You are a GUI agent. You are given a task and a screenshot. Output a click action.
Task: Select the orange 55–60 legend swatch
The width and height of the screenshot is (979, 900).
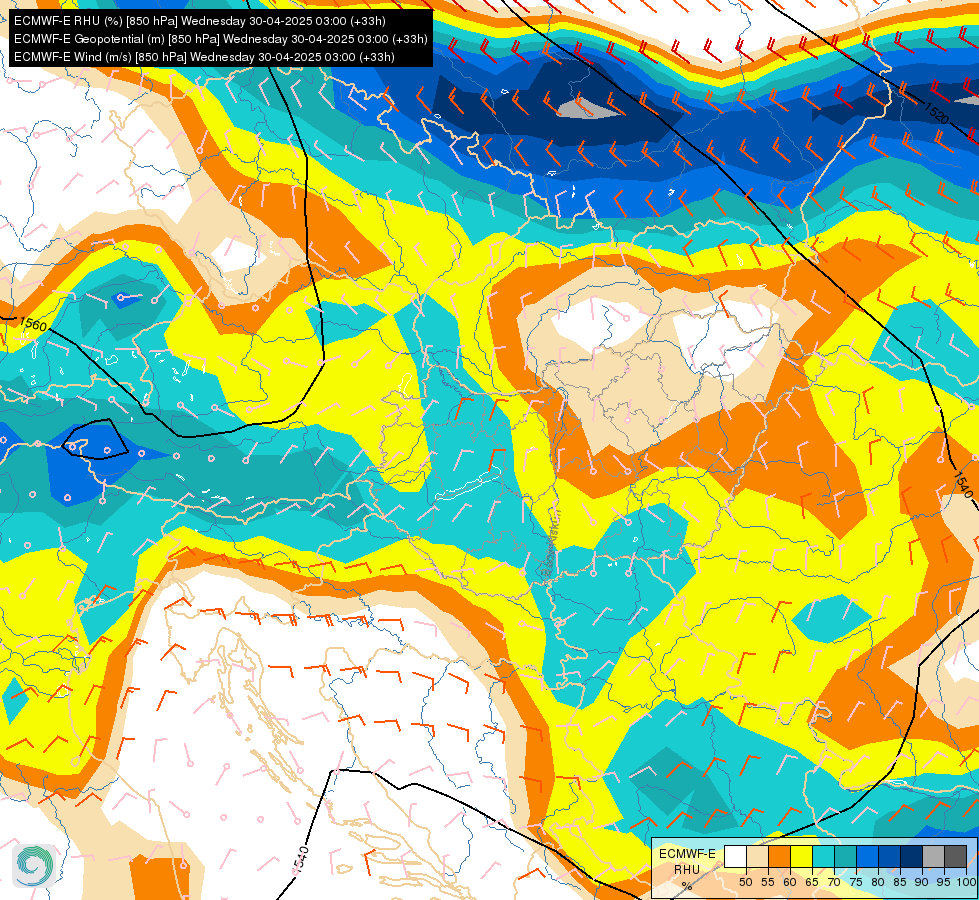pos(779,856)
